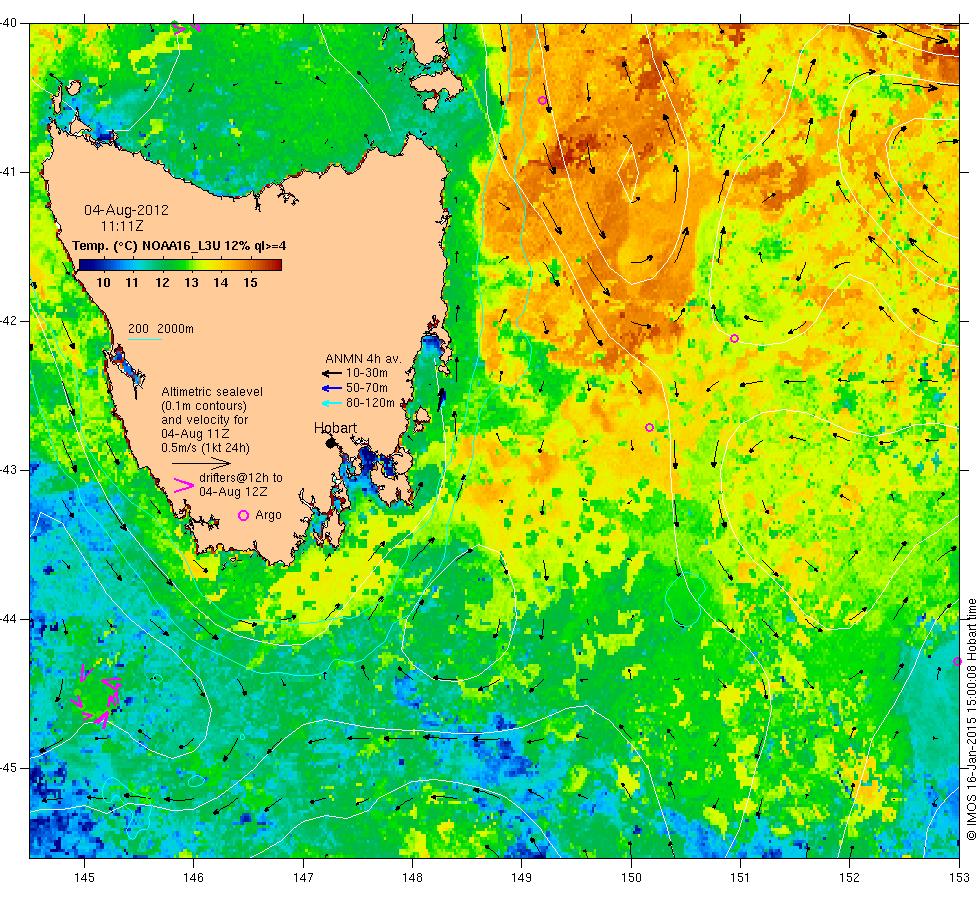
Task: Click the cyan 80-120m legend arrow
Action: (x=331, y=403)
